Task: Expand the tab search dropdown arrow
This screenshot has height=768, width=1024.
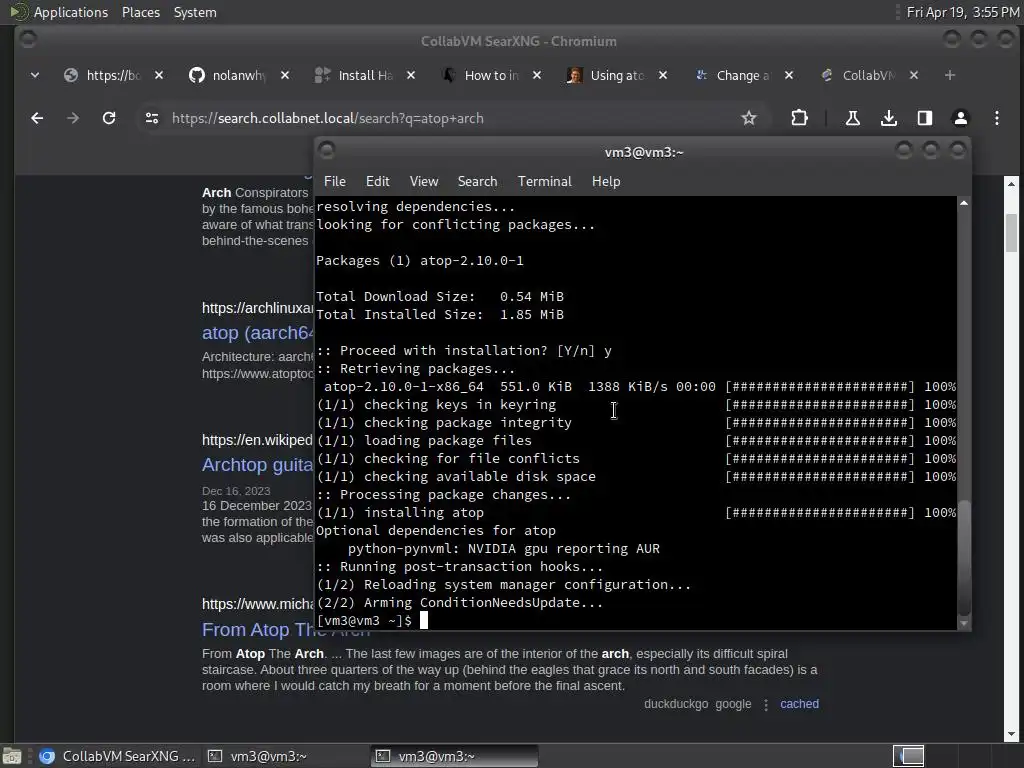Action: pyautogui.click(x=35, y=75)
